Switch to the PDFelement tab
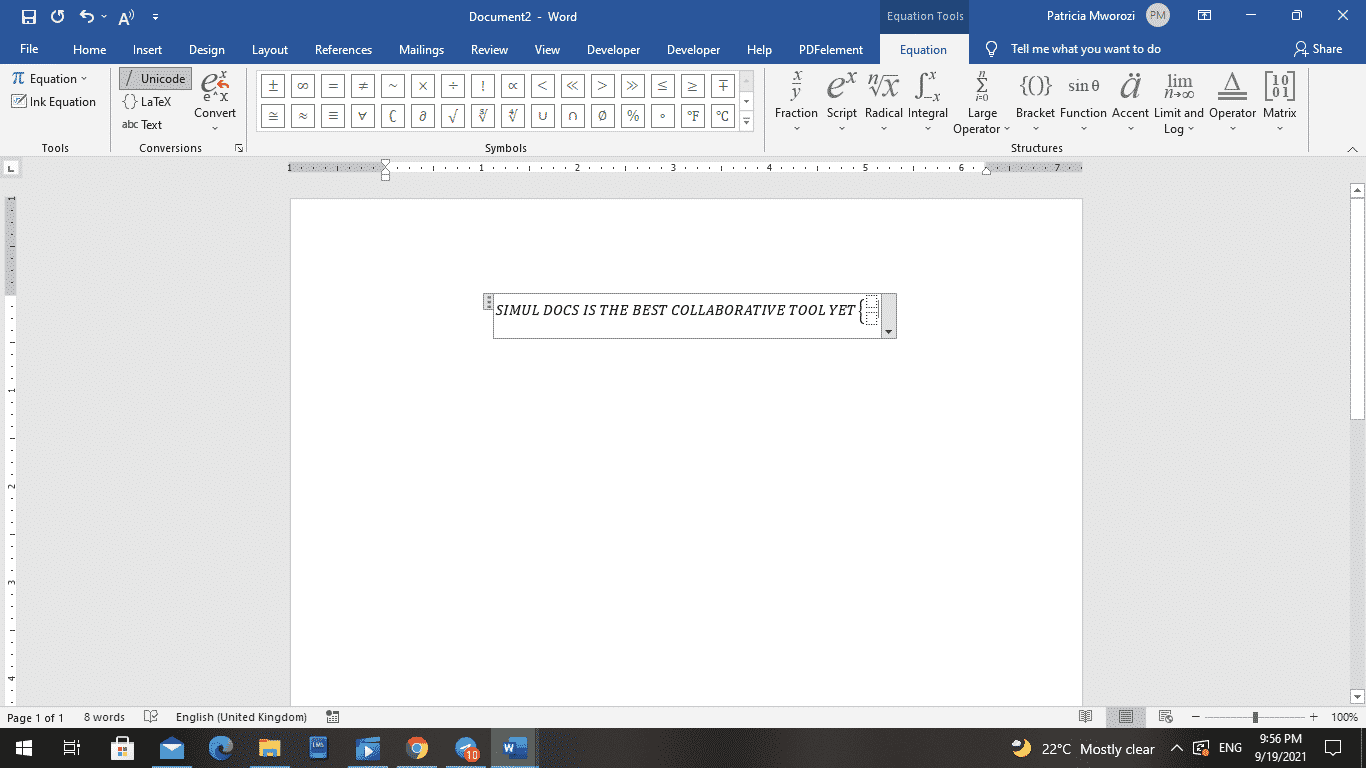 [831, 49]
